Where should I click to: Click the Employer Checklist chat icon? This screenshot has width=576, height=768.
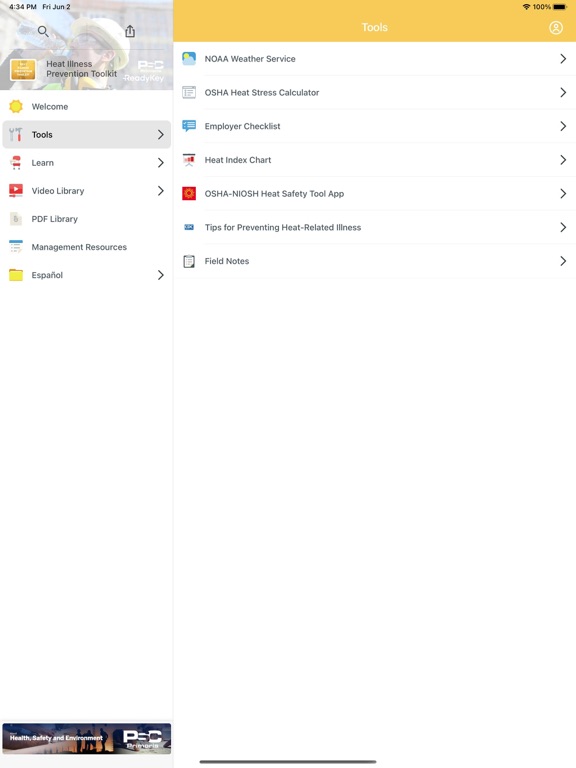click(x=189, y=126)
